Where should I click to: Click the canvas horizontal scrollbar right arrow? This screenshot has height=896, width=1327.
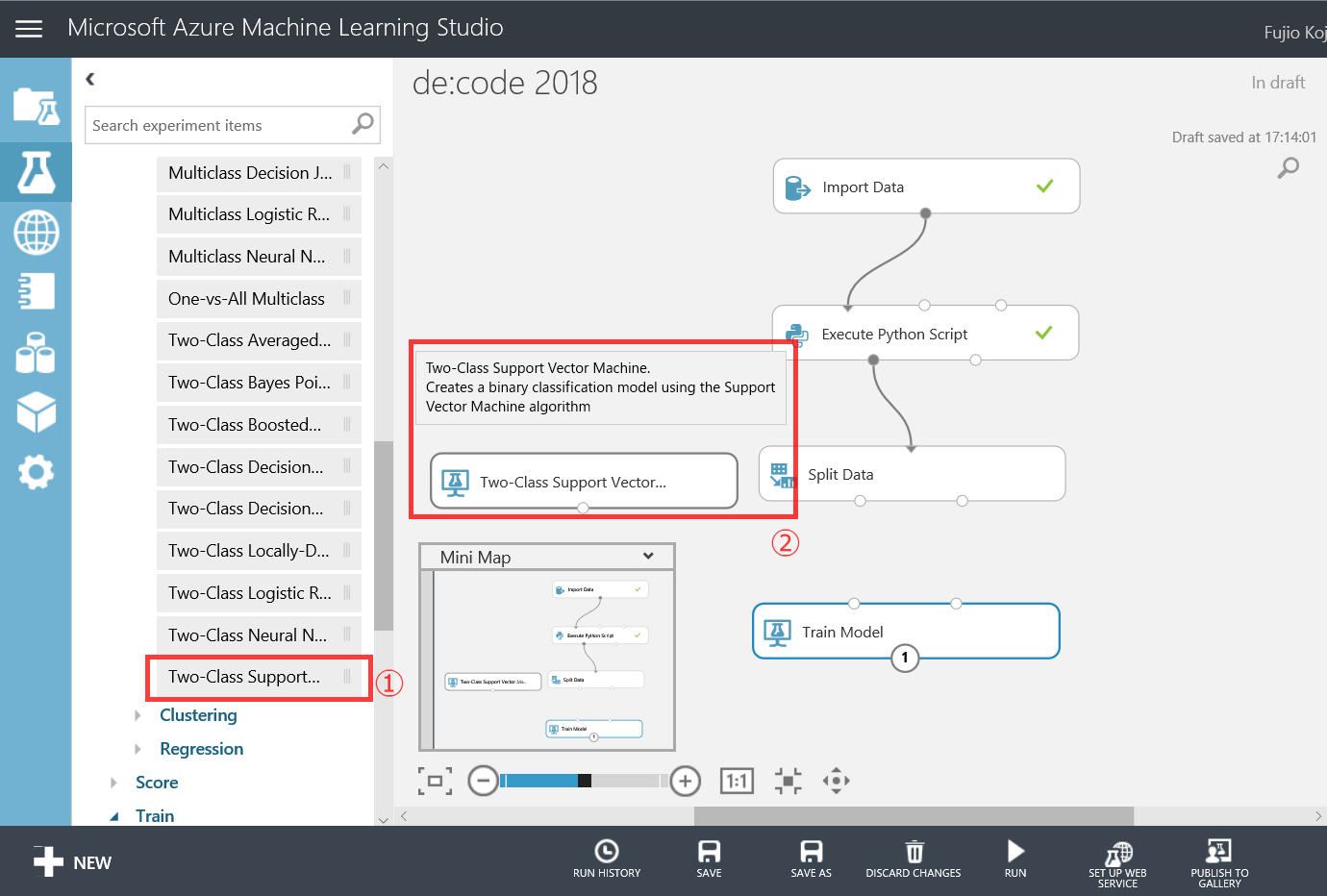(1318, 816)
